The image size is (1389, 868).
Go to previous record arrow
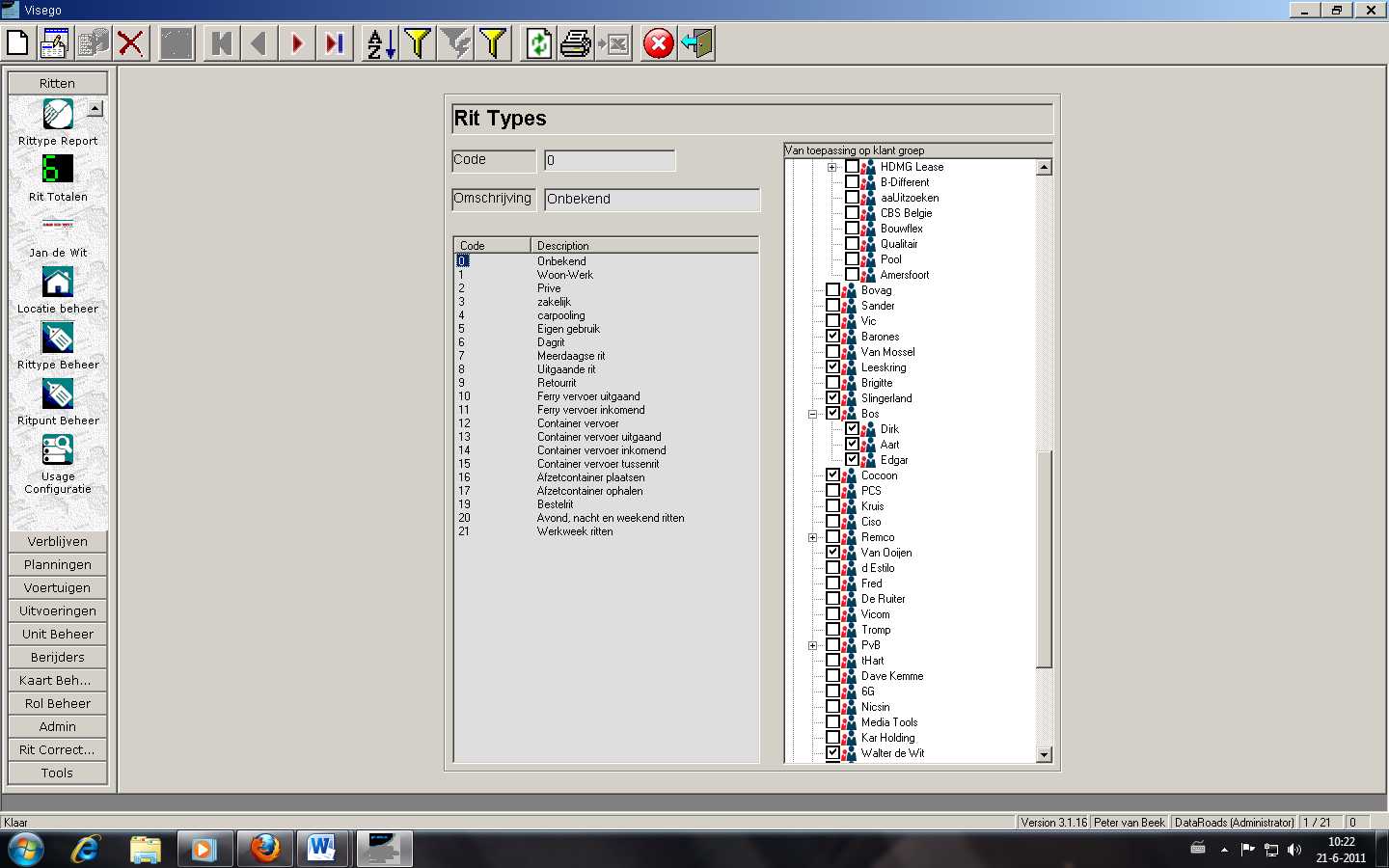(x=259, y=43)
